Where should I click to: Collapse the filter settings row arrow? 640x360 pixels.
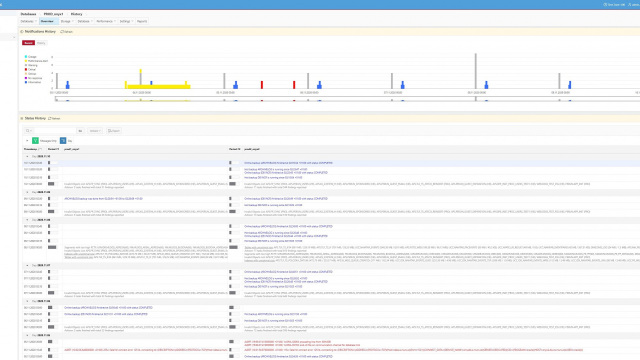[27, 140]
